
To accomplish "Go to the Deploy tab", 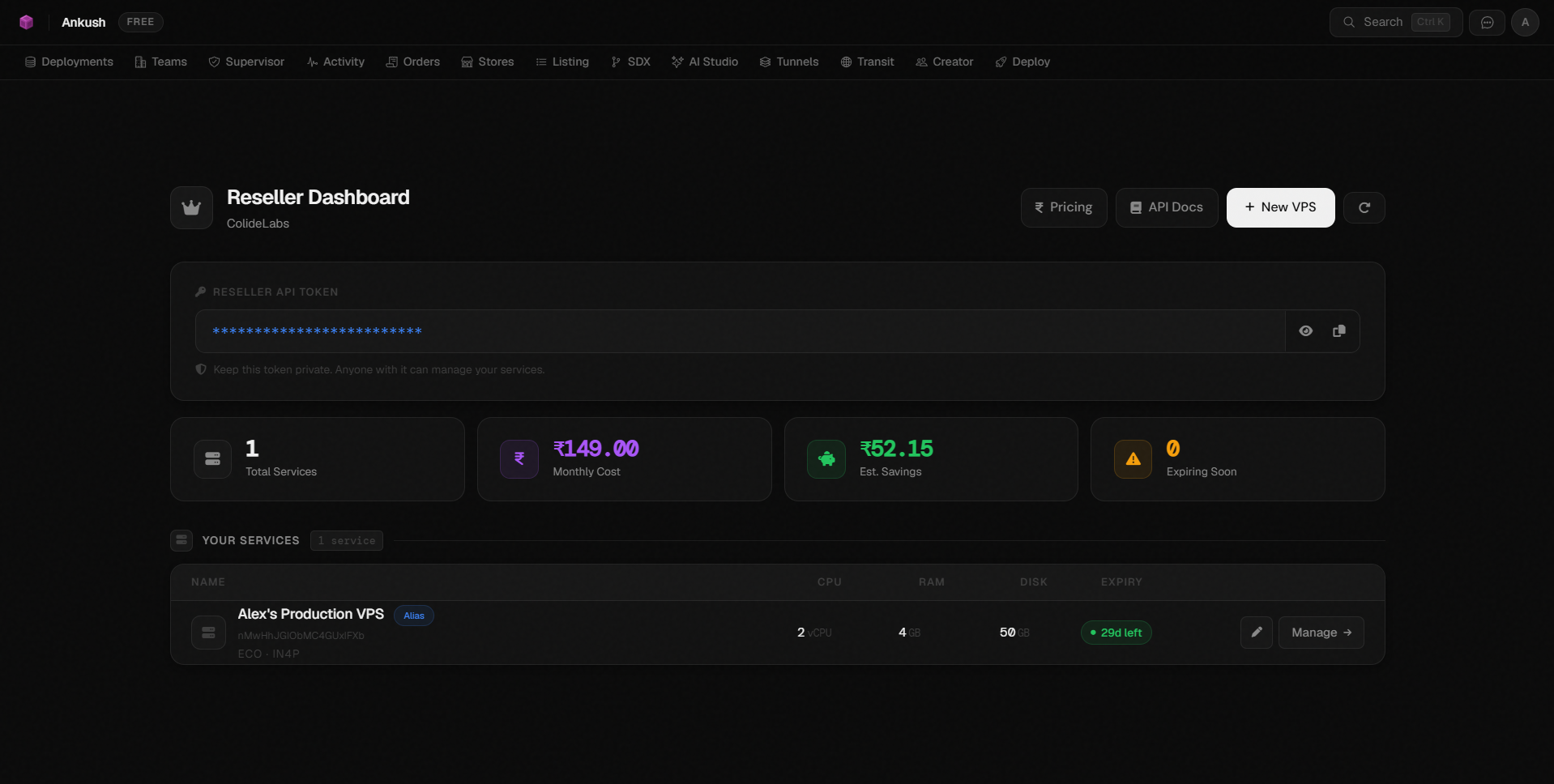I will point(1022,62).
